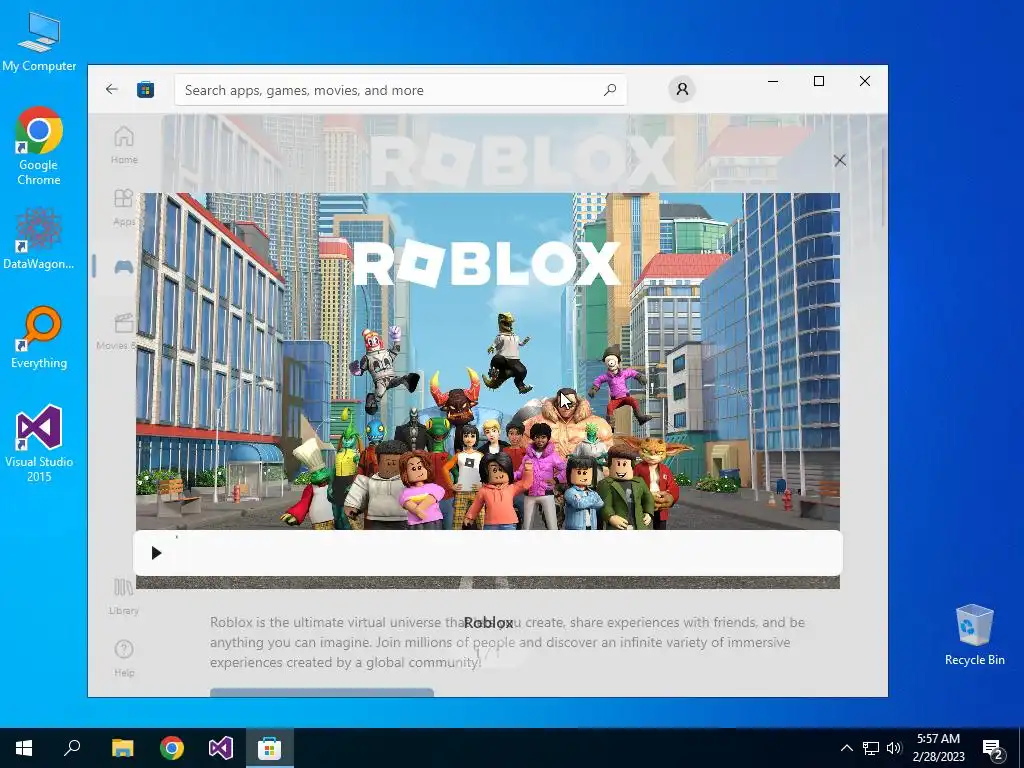1024x768 pixels.
Task: Open File Explorer from taskbar
Action: (122, 748)
